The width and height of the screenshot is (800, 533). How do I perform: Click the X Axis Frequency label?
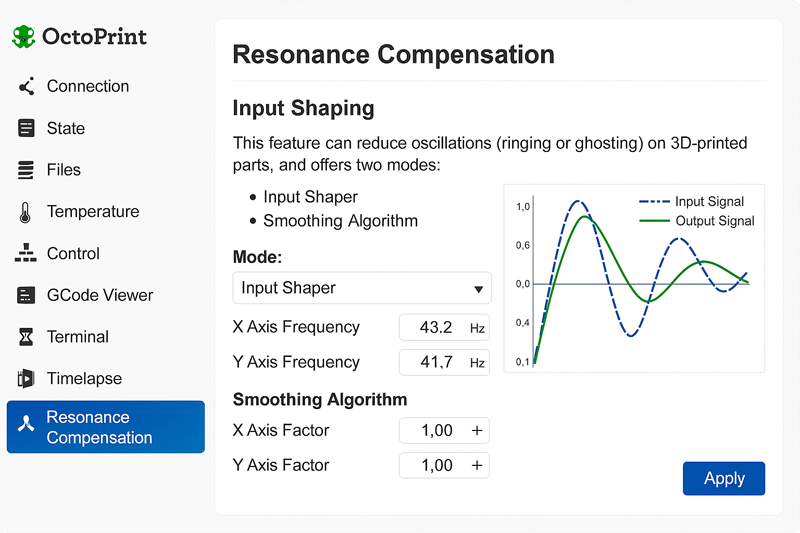[296, 327]
